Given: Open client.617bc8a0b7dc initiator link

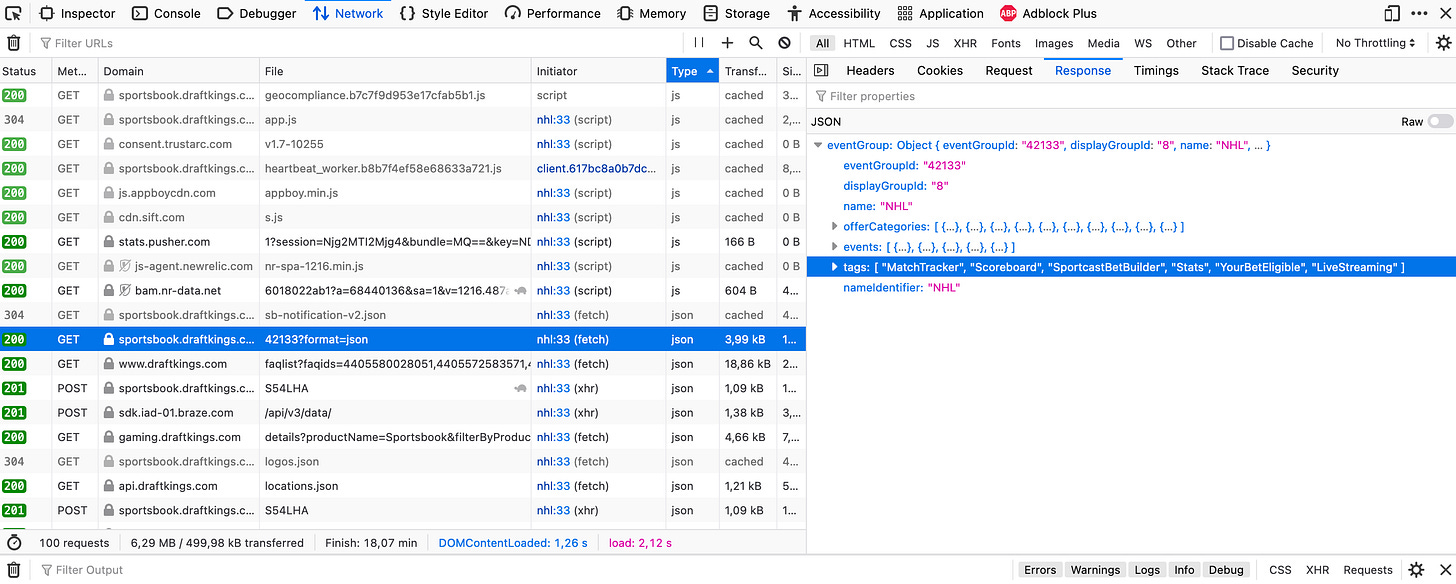Looking at the screenshot, I should pyautogui.click(x=596, y=169).
